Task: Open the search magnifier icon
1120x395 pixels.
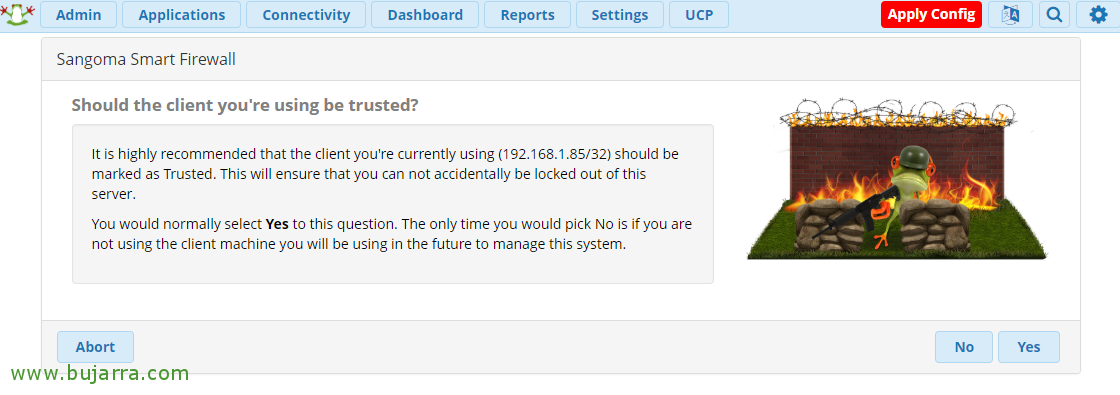Action: pyautogui.click(x=1054, y=15)
